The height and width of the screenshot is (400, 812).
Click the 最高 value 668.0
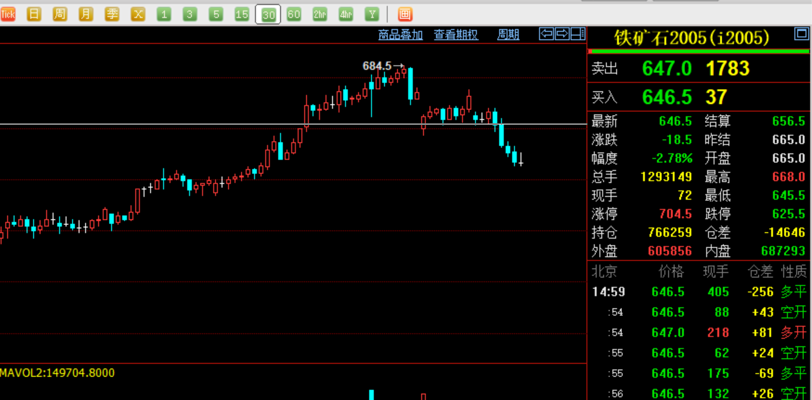pyautogui.click(x=789, y=177)
